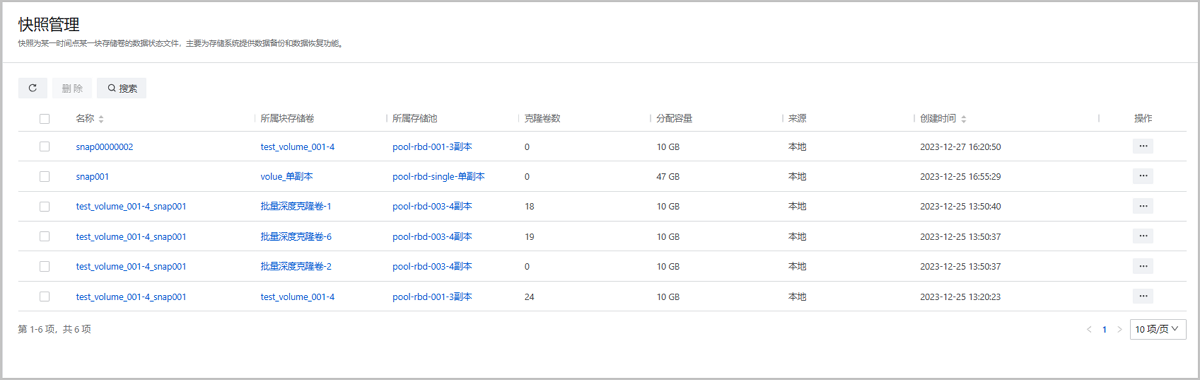Open volume link 批量深度克隆卷-1

pos(295,207)
